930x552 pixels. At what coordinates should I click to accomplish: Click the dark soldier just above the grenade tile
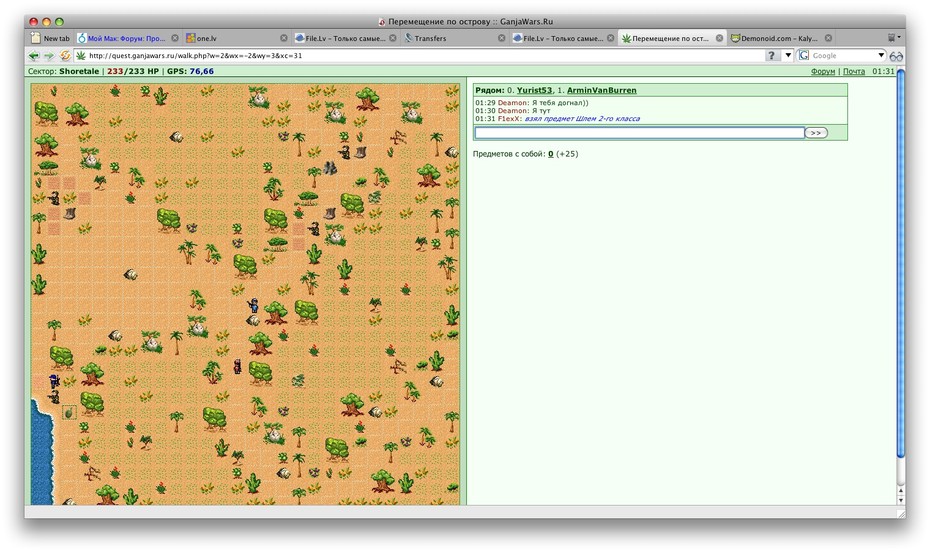point(55,397)
